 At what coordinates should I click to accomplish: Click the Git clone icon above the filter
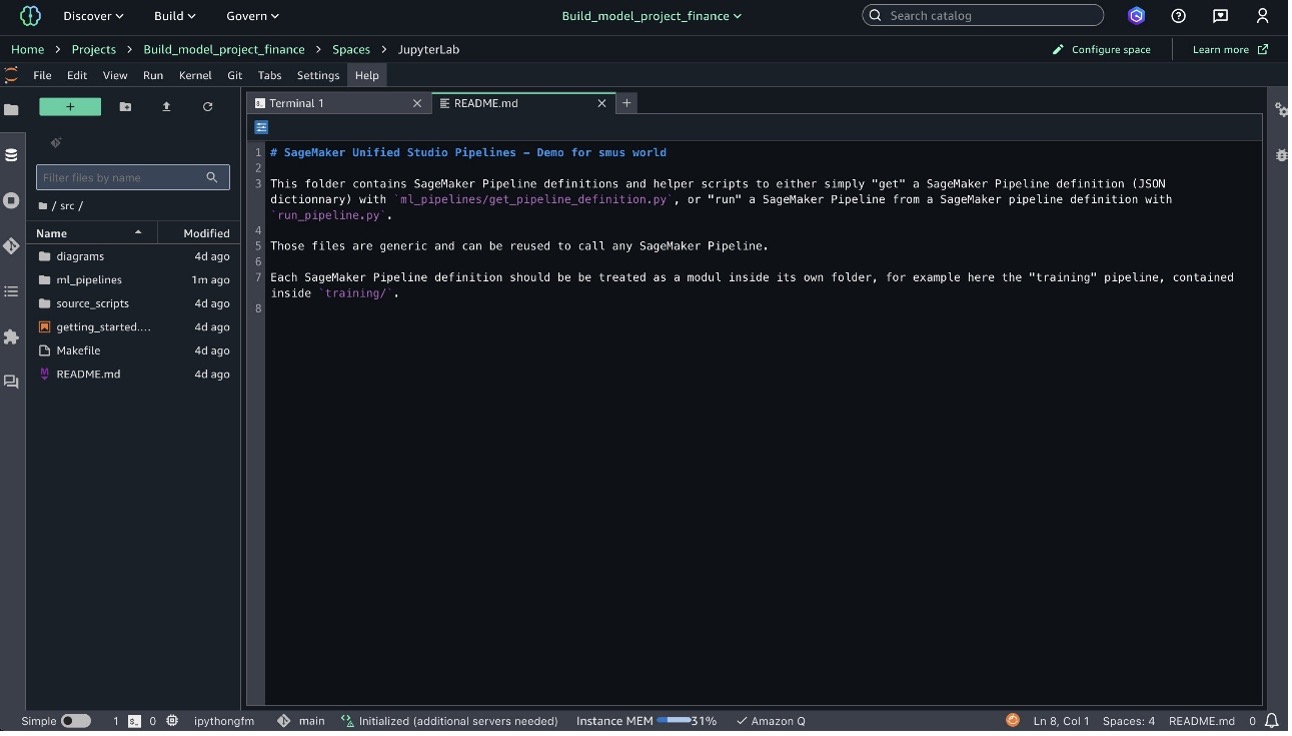pyautogui.click(x=56, y=142)
